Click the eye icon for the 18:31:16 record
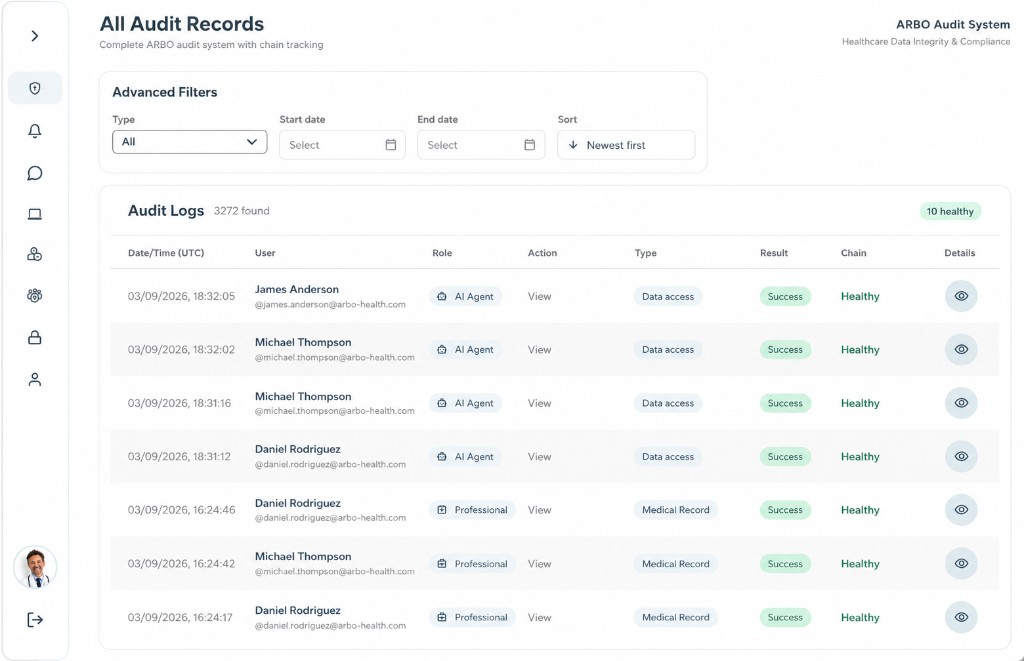Image resolution: width=1024 pixels, height=661 pixels. [x=961, y=403]
